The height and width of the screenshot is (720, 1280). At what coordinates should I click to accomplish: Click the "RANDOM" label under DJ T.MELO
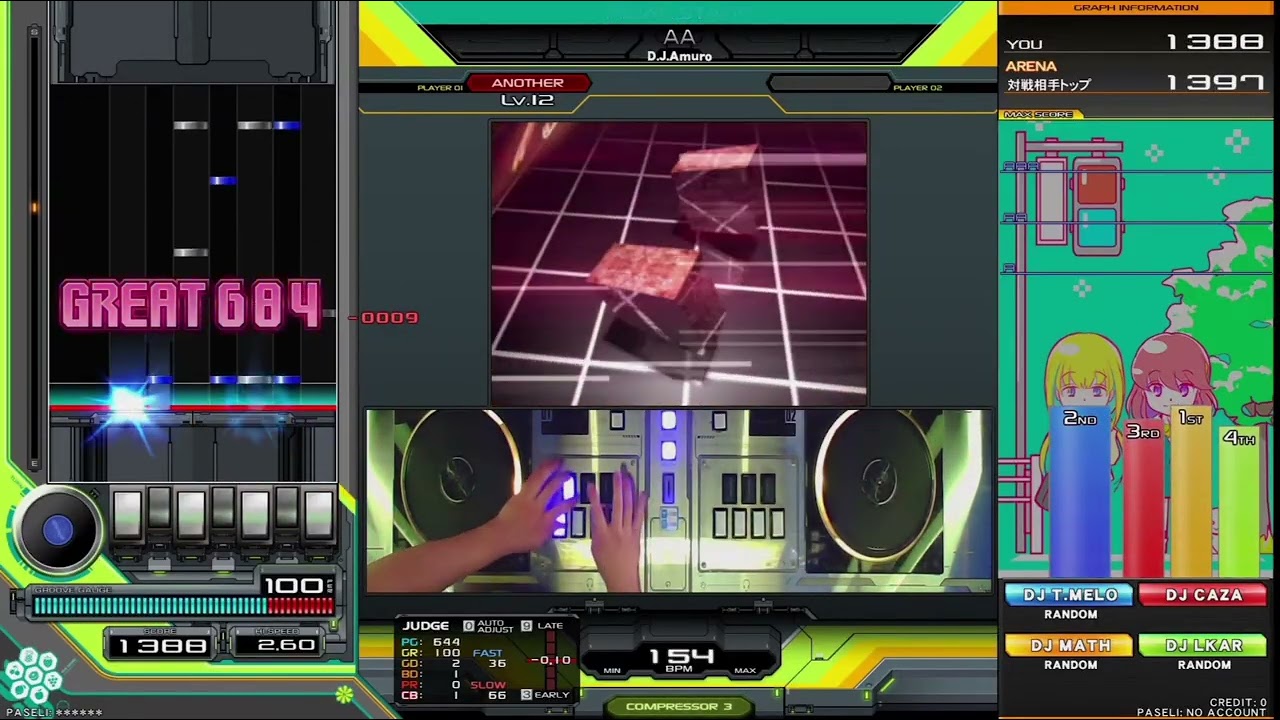(1070, 615)
